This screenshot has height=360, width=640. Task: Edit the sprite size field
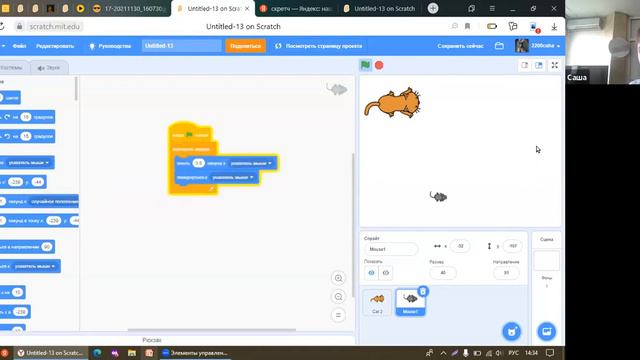coord(443,273)
